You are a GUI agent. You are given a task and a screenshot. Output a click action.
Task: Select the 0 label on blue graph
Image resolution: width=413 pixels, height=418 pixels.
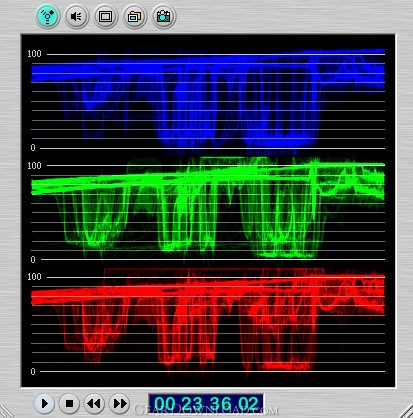click(33, 148)
